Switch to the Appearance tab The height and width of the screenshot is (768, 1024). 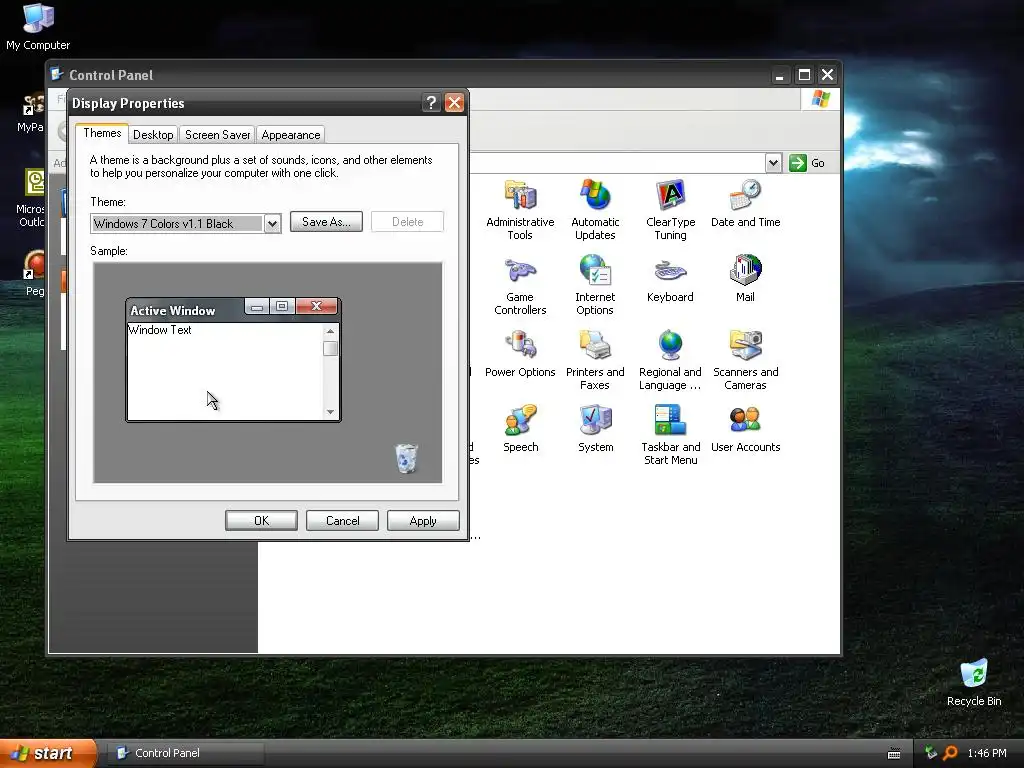click(291, 135)
